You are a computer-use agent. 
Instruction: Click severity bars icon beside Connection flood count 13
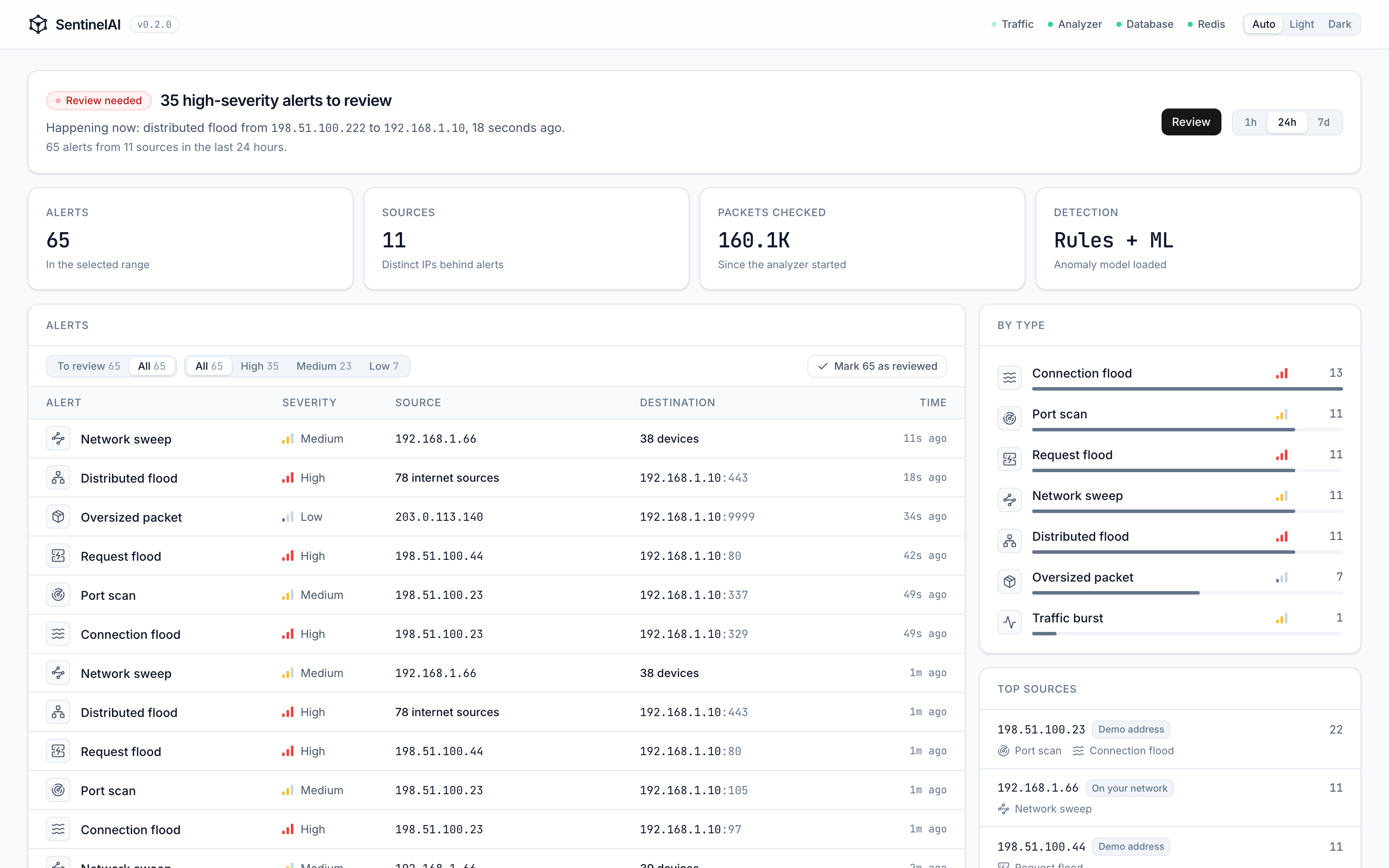pos(1282,373)
